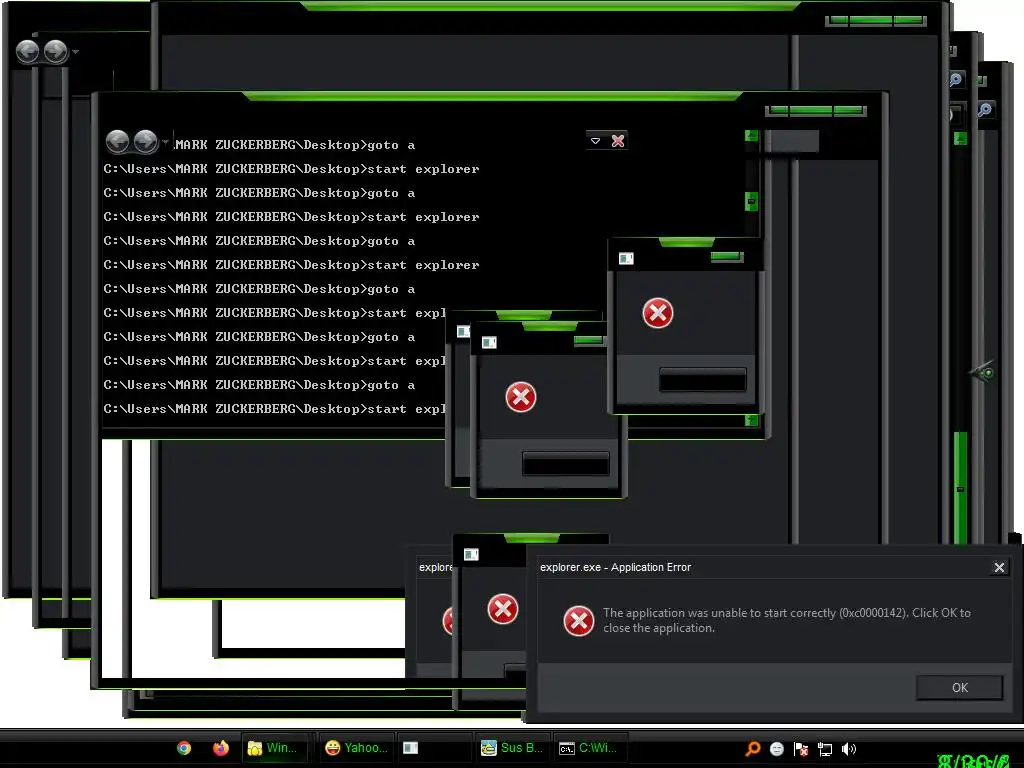The height and width of the screenshot is (768, 1024).
Task: Click the "explorer.exe - Application Error" title text
Action: coord(615,568)
